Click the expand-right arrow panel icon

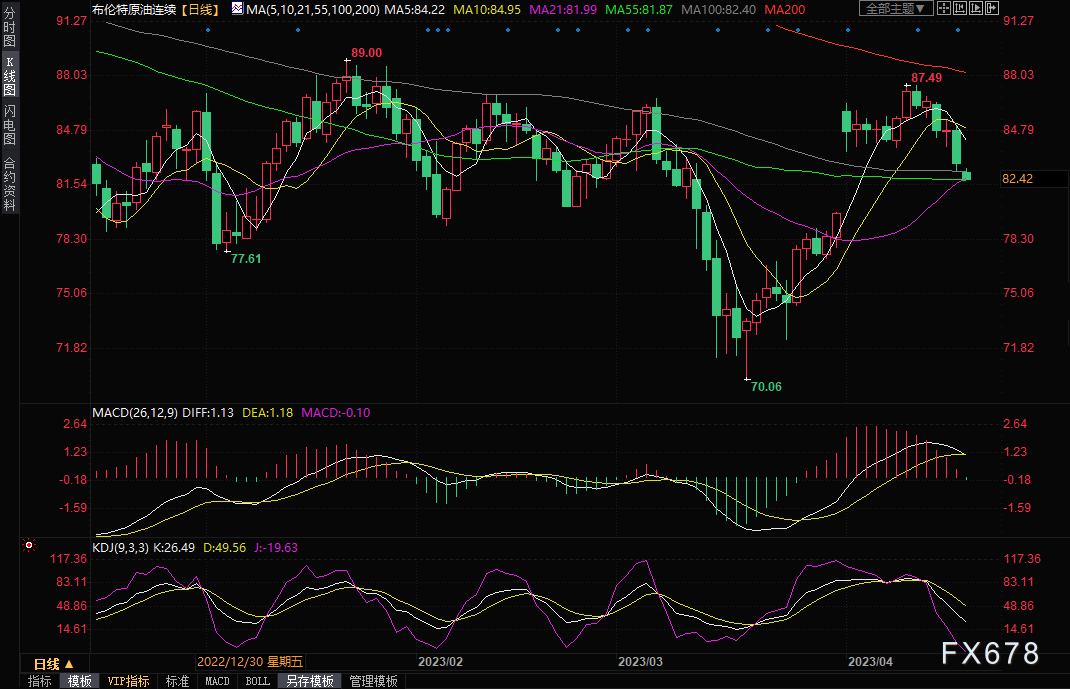(x=992, y=8)
